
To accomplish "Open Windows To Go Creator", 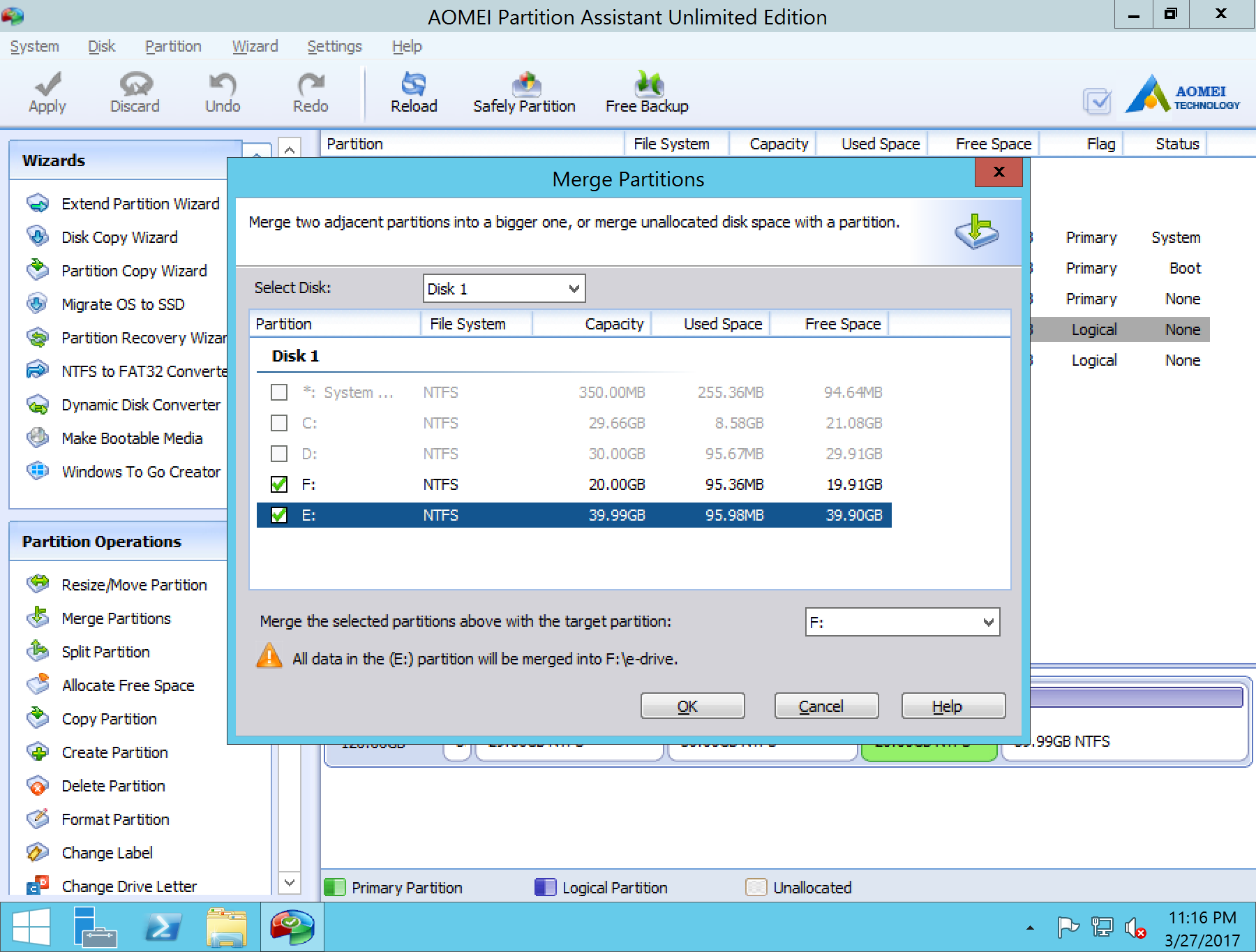I will pos(124,472).
